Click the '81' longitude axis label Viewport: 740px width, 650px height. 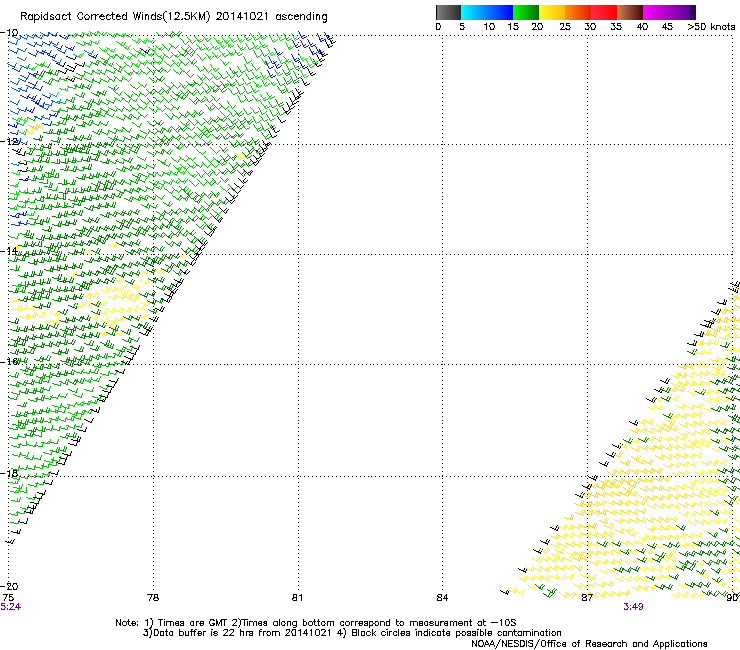297,598
